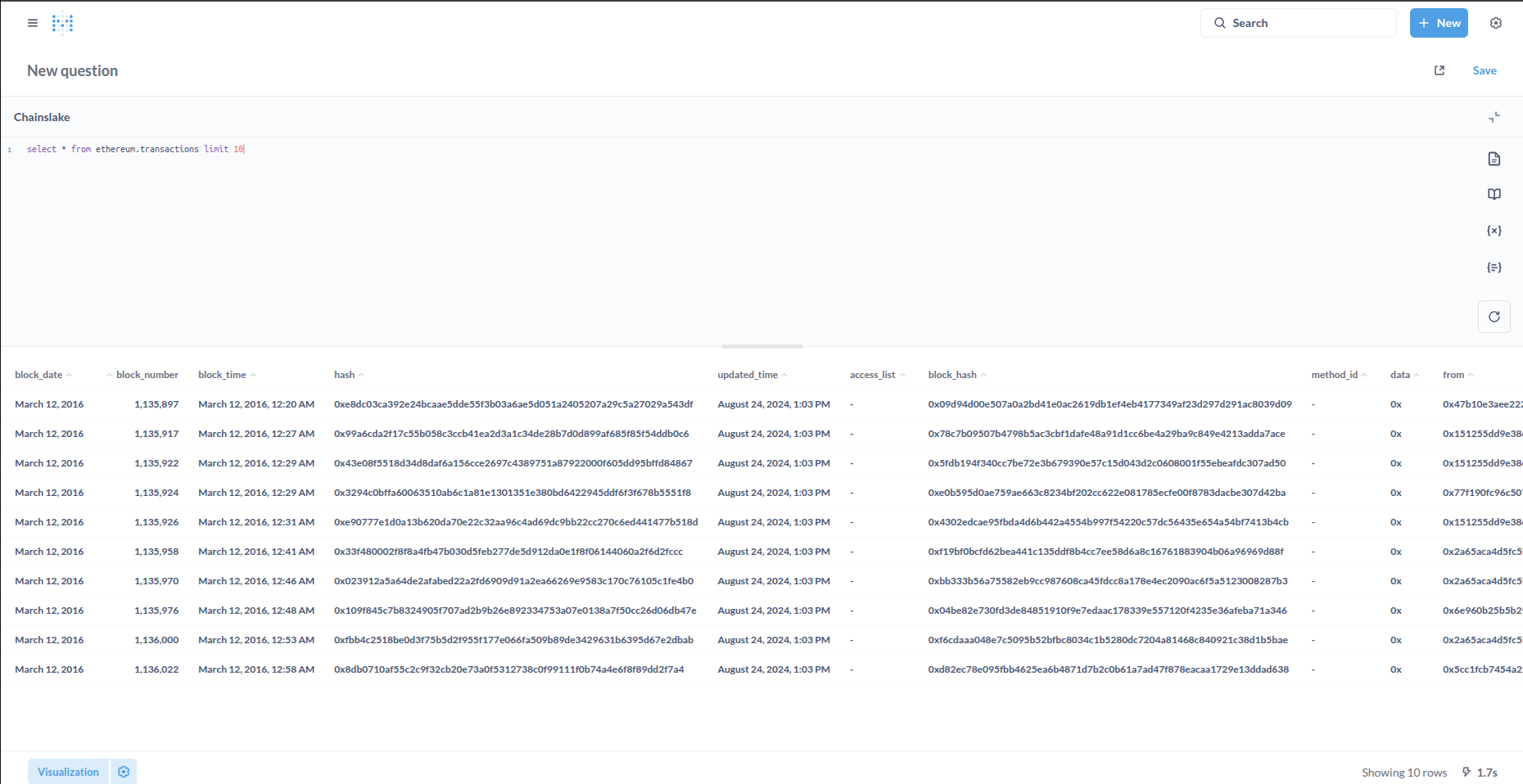Screen dimensions: 1523x784
Task: Open the settings gear at top right
Action: [1496, 23]
